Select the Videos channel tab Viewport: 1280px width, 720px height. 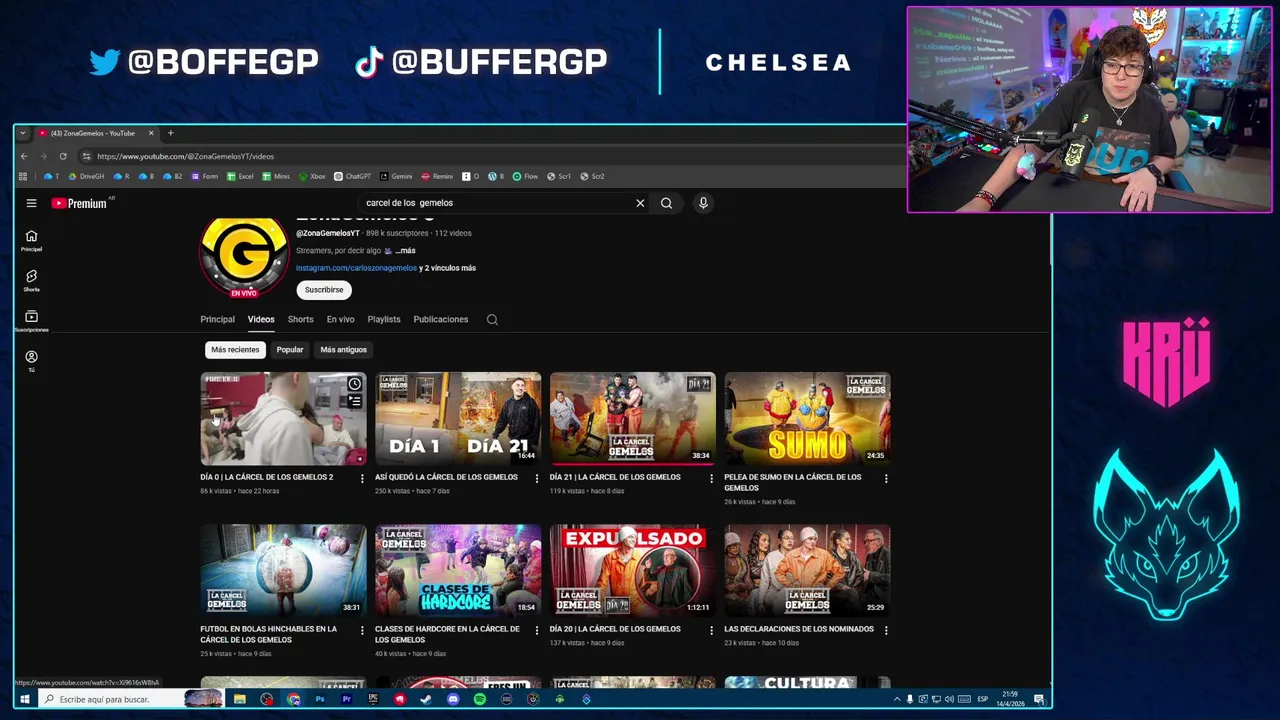pos(261,320)
